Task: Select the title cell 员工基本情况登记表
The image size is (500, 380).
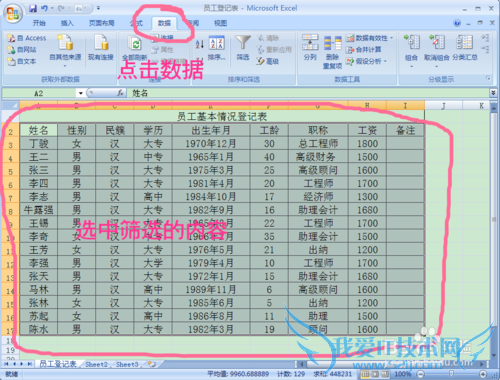Action: point(222,117)
